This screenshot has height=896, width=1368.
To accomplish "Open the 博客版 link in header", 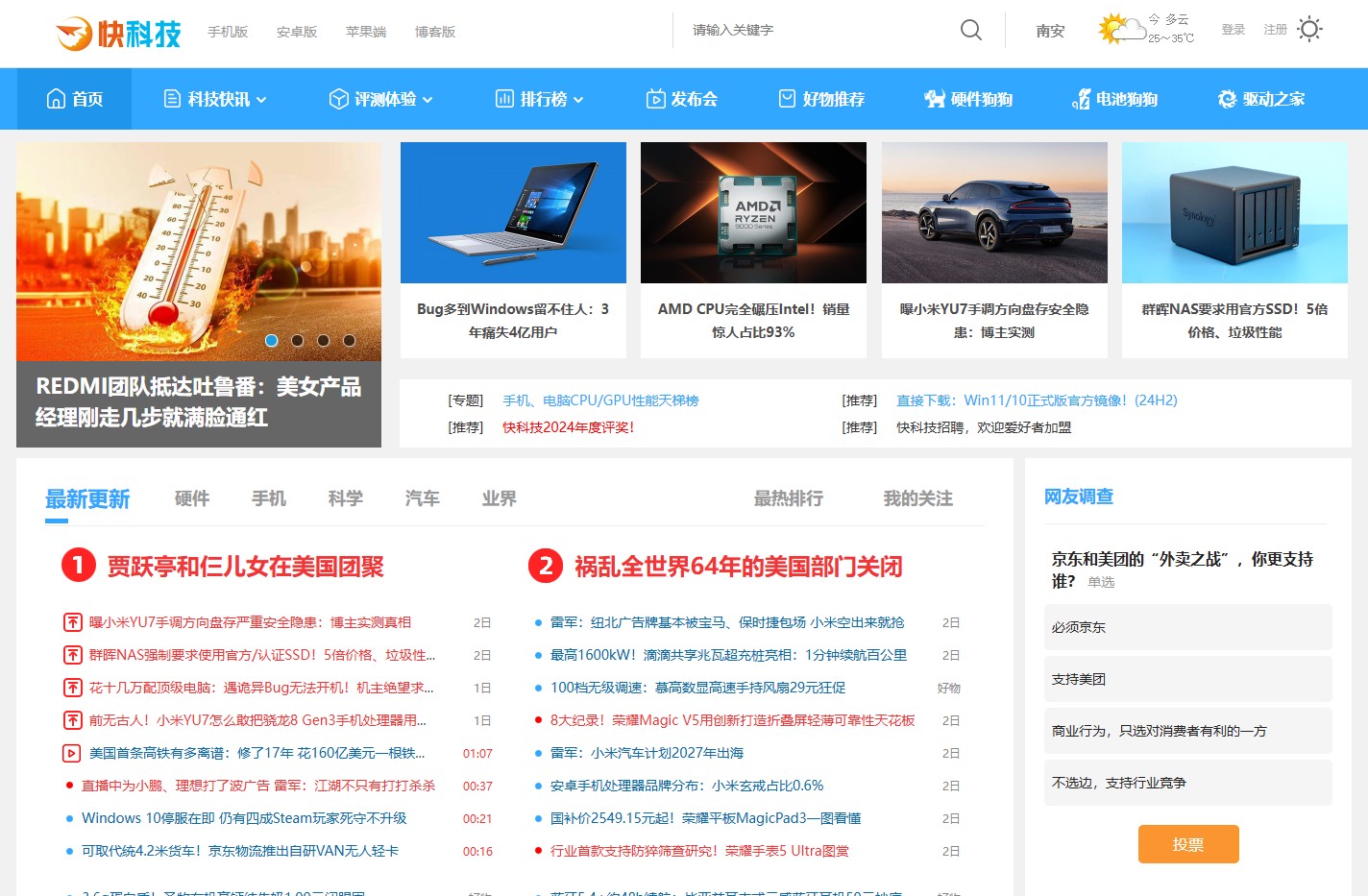I will (435, 32).
